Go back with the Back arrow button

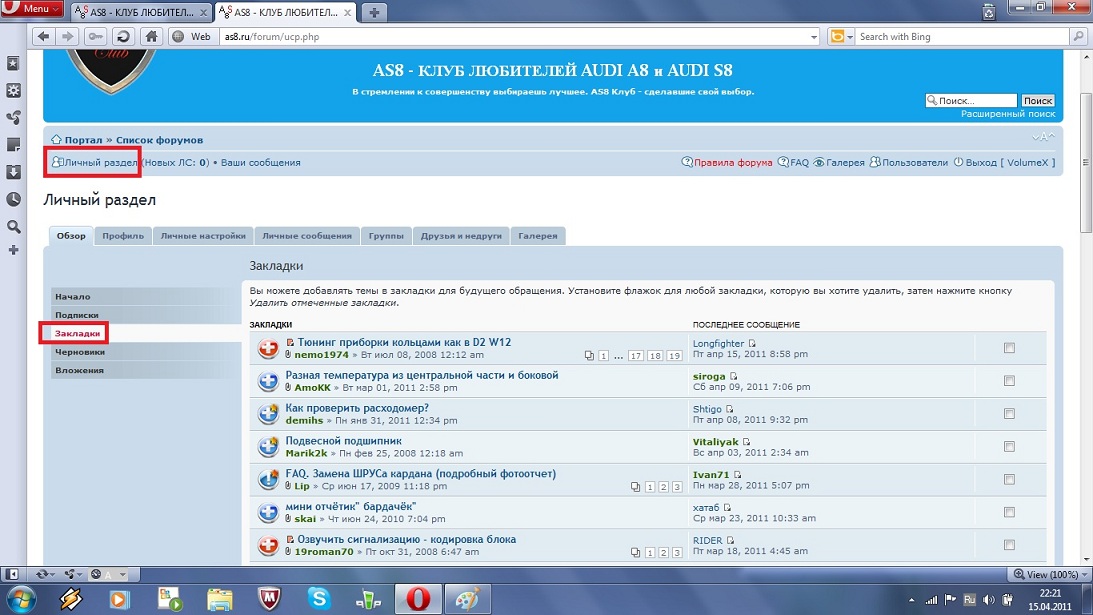[x=44, y=36]
